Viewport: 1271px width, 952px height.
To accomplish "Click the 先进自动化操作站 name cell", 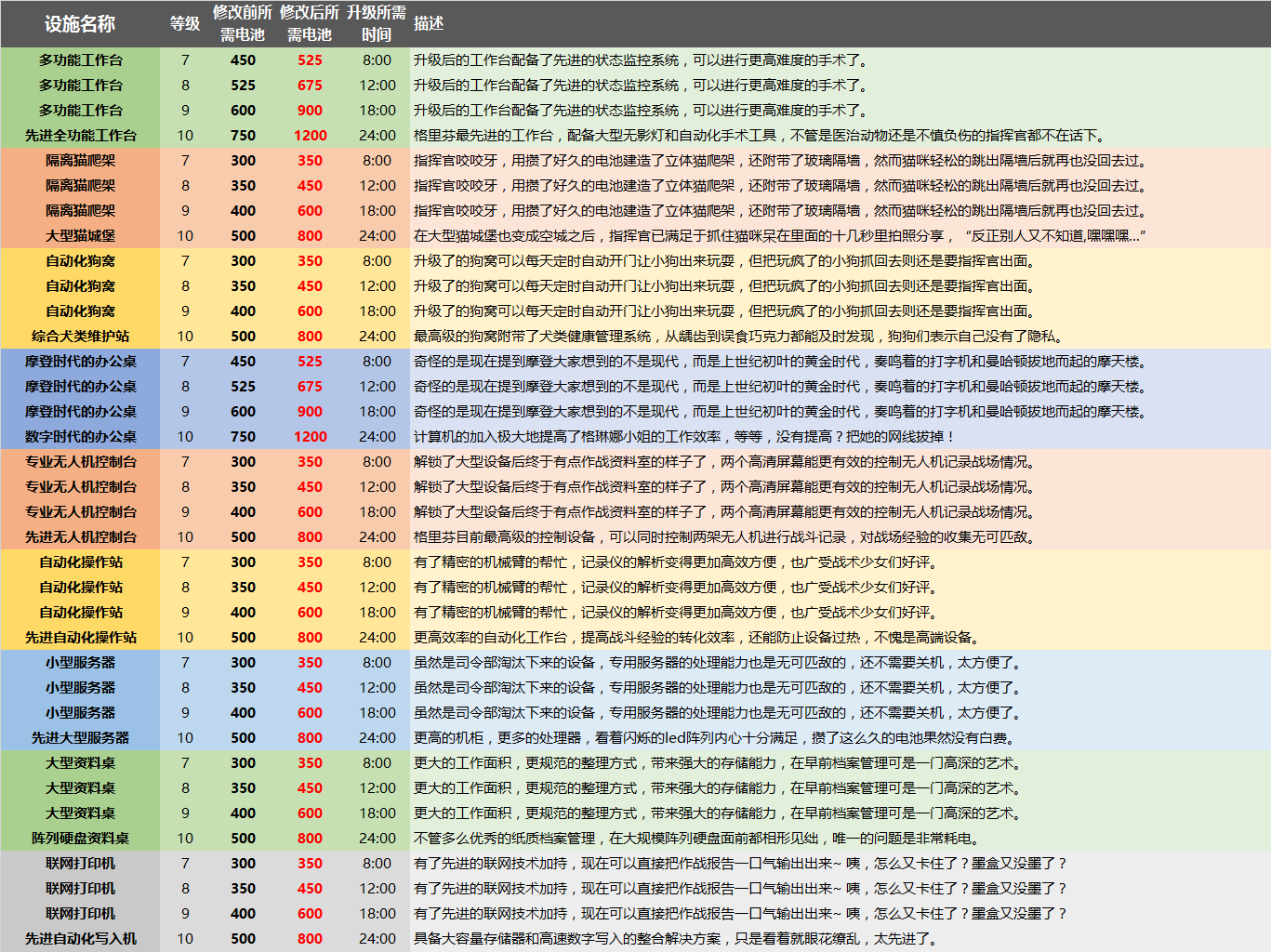I will (81, 638).
